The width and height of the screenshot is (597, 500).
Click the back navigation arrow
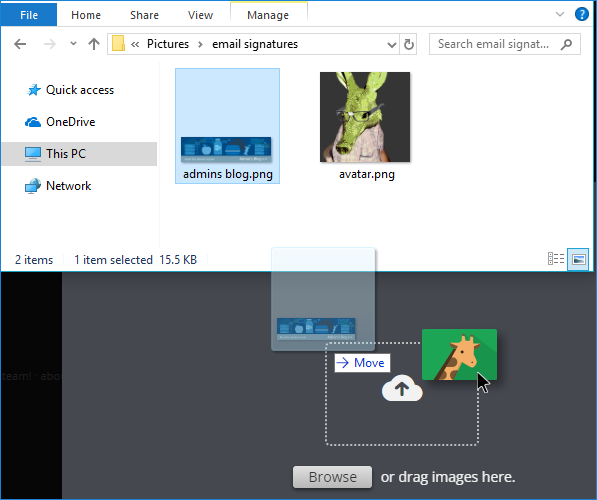[x=20, y=44]
